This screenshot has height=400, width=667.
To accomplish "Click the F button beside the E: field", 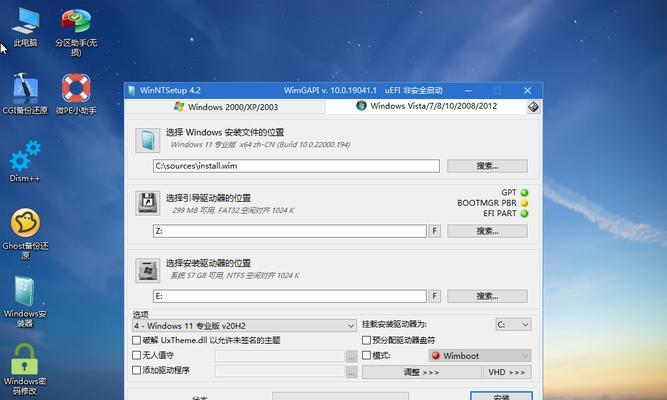I will pyautogui.click(x=434, y=296).
